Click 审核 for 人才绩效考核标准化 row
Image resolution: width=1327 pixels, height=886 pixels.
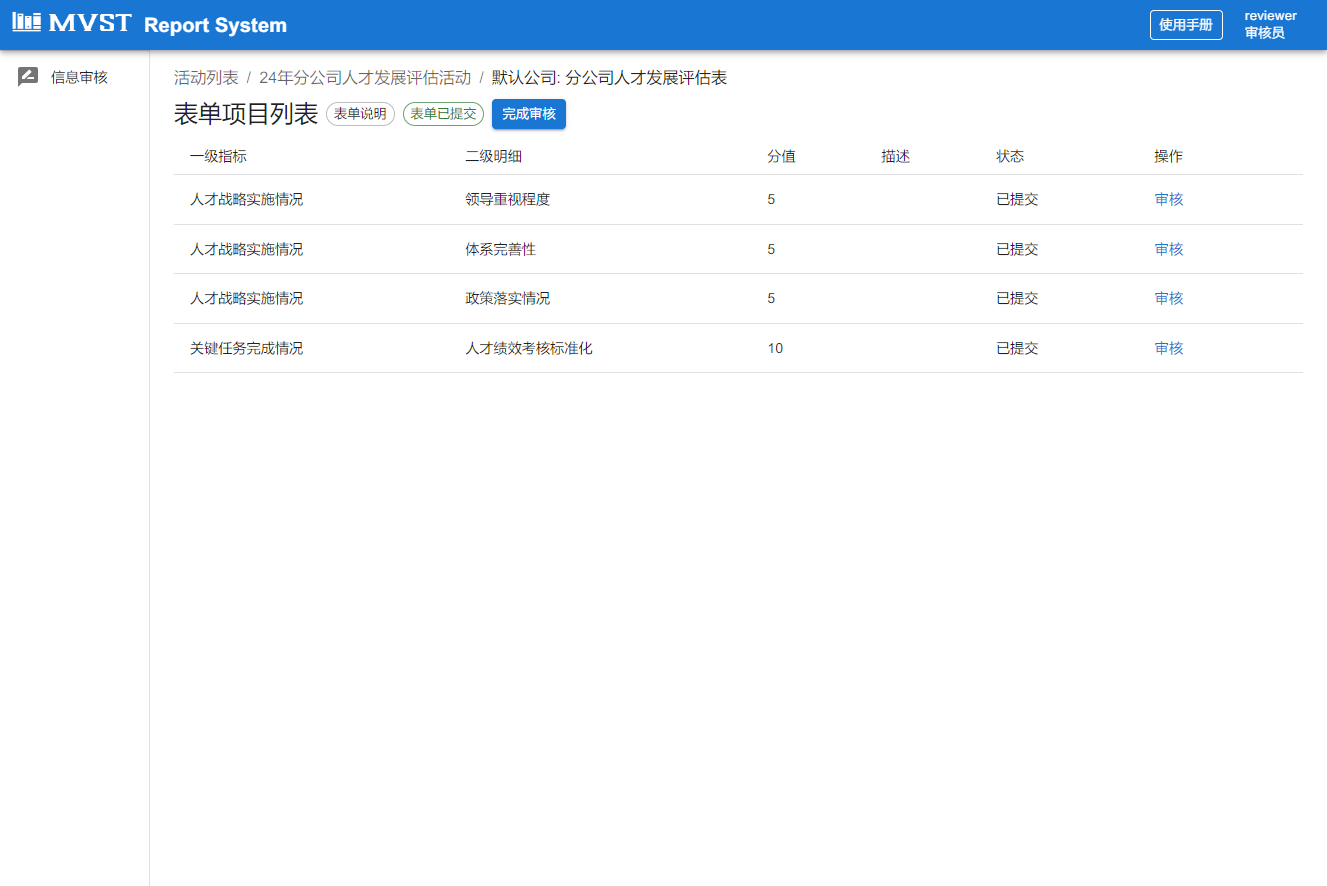(x=1169, y=348)
